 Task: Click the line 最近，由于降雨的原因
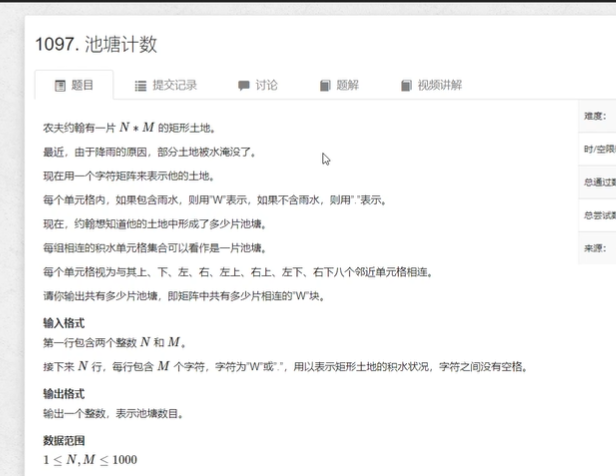[x=149, y=152]
